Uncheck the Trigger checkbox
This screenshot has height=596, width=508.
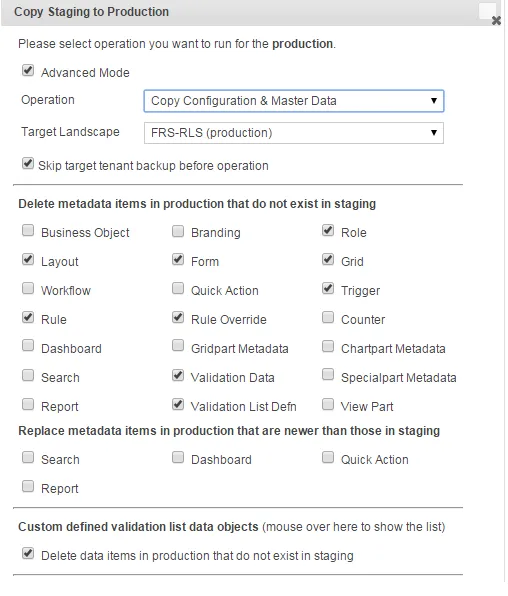click(328, 288)
